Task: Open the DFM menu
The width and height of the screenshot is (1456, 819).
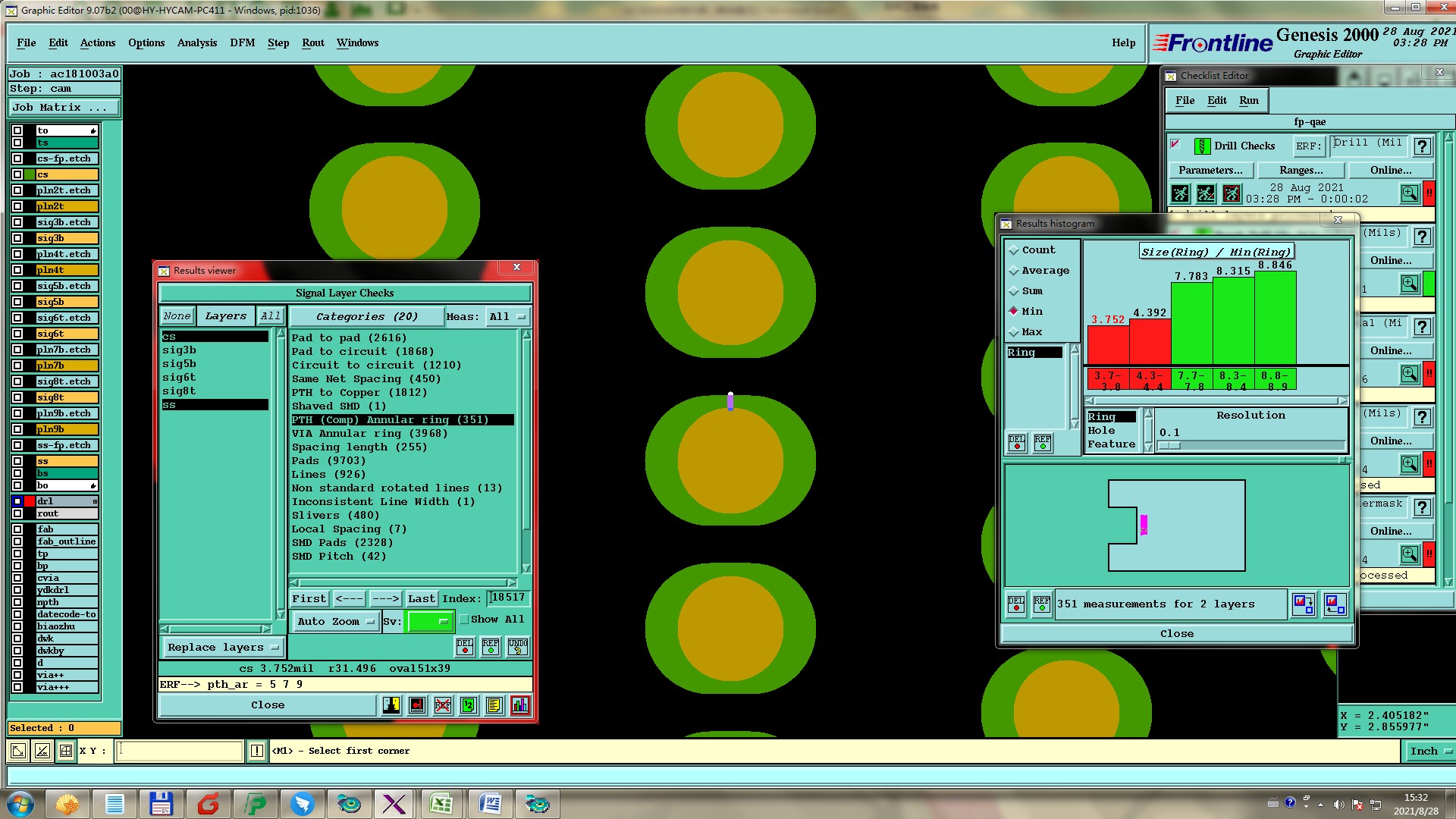Action: pos(242,43)
